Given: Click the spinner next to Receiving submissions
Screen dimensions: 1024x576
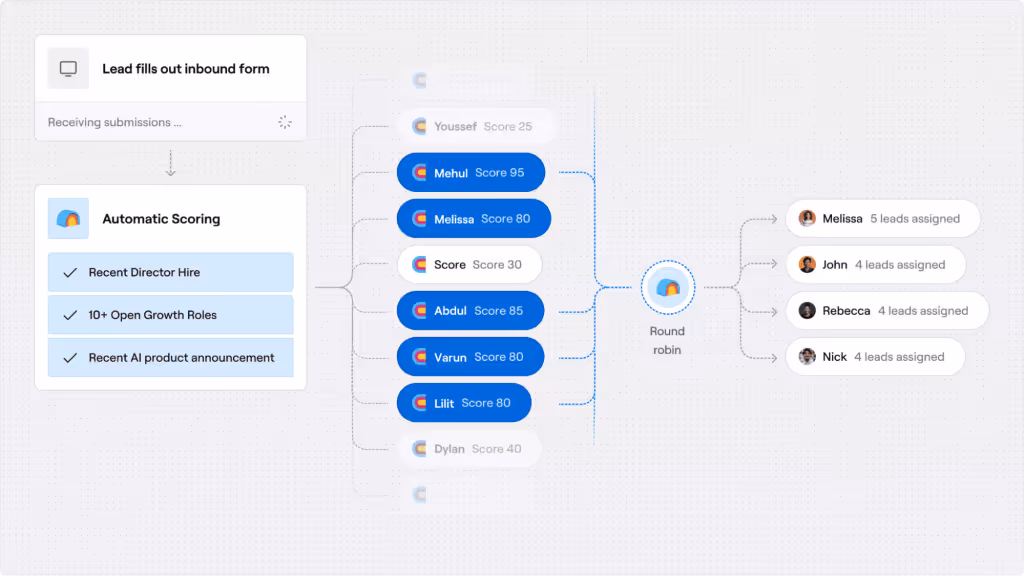Looking at the screenshot, I should [285, 121].
